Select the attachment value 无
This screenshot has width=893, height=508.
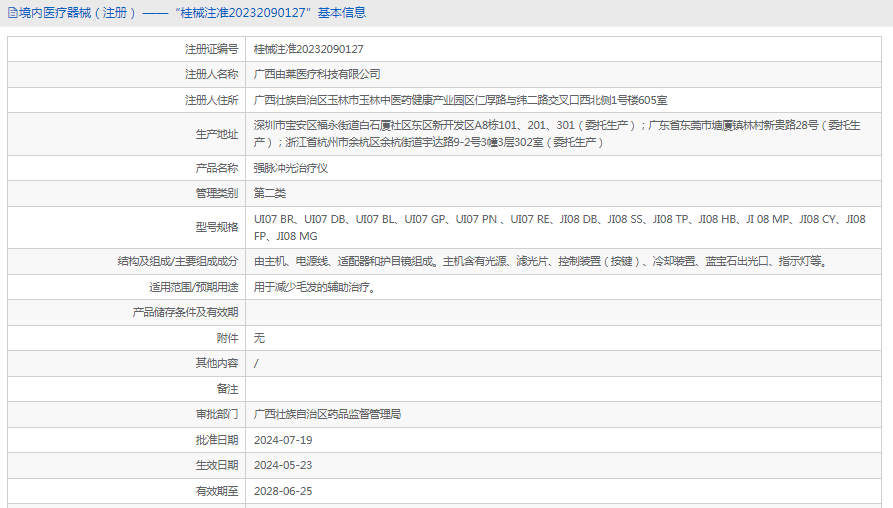point(259,338)
